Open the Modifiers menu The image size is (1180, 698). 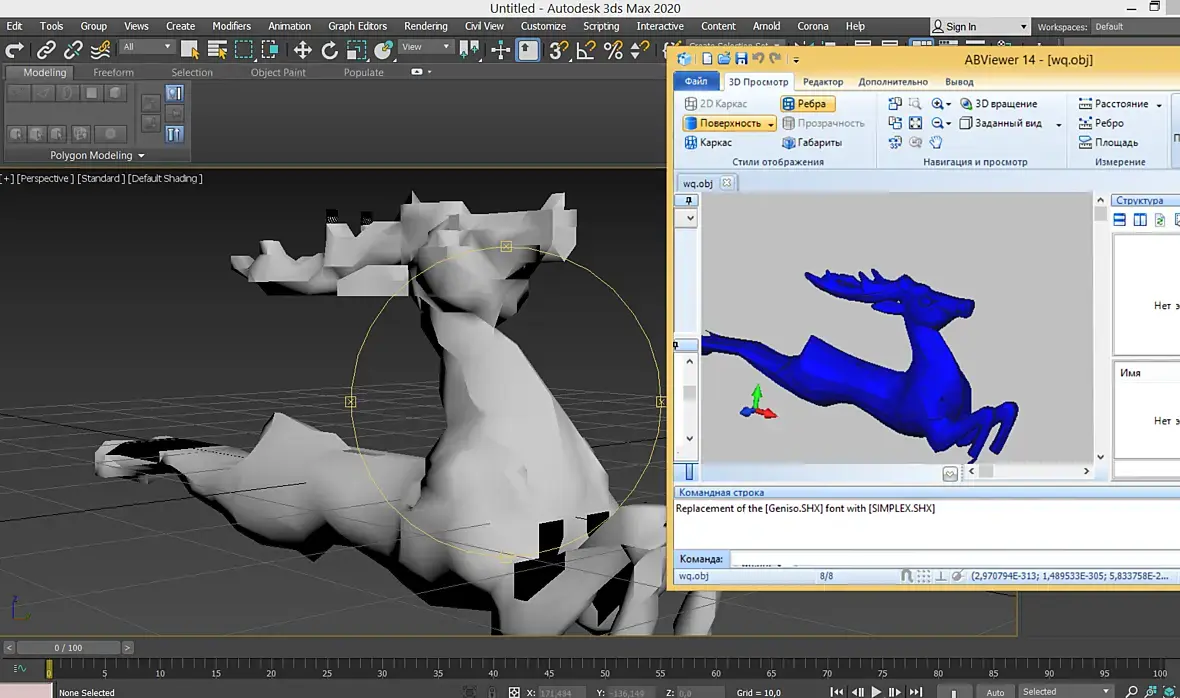(x=232, y=26)
